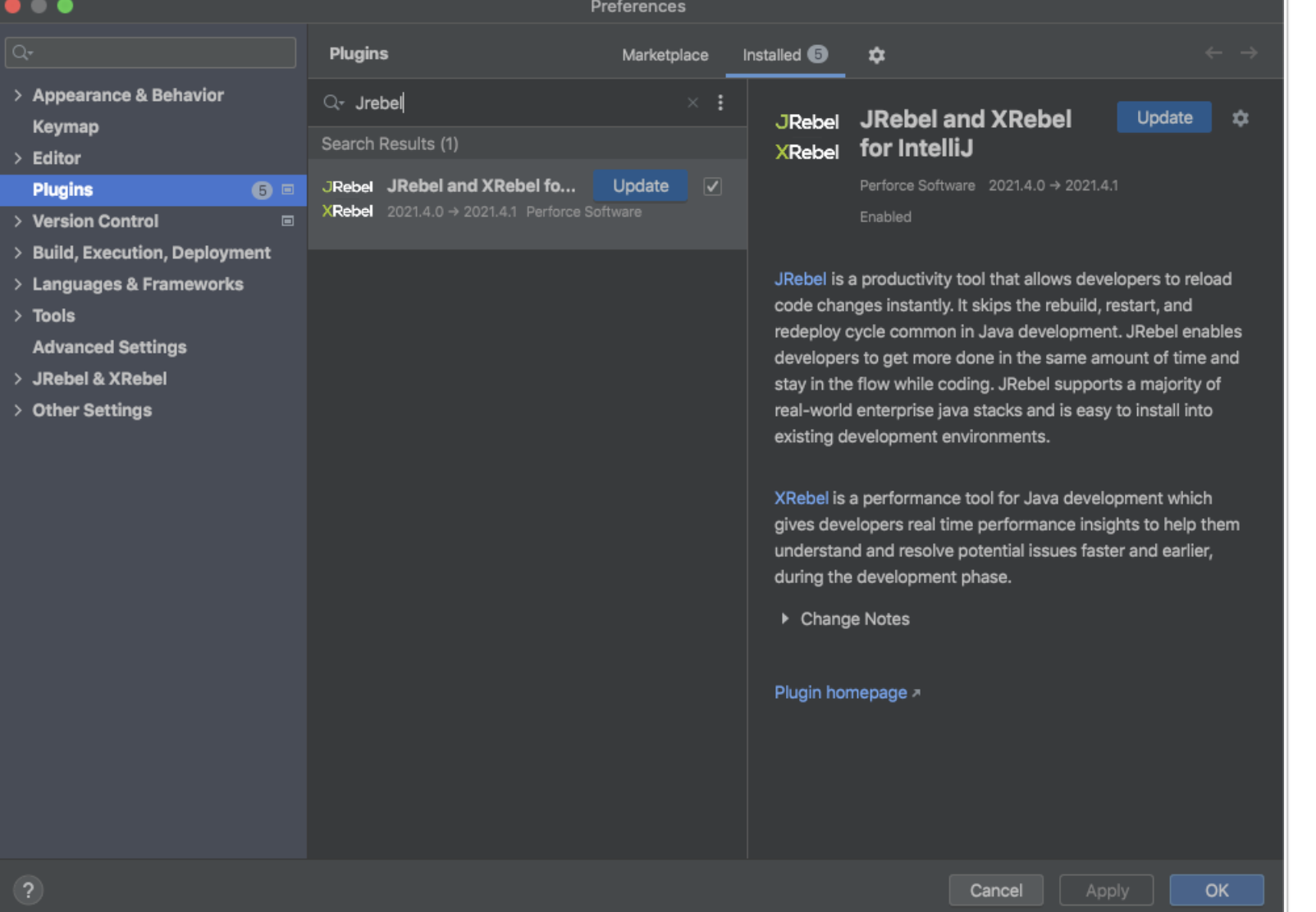Expand the Editor settings section
The image size is (1316, 912).
(x=18, y=158)
